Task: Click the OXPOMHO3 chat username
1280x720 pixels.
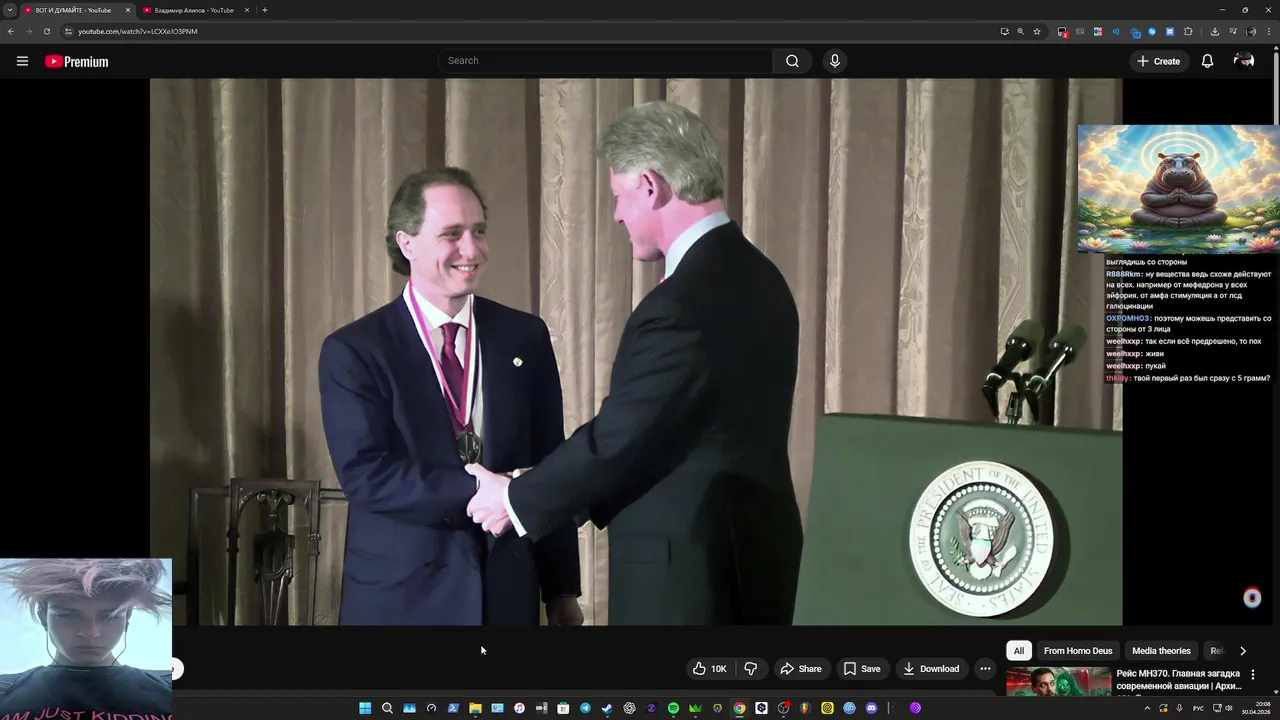Action: tap(1128, 318)
